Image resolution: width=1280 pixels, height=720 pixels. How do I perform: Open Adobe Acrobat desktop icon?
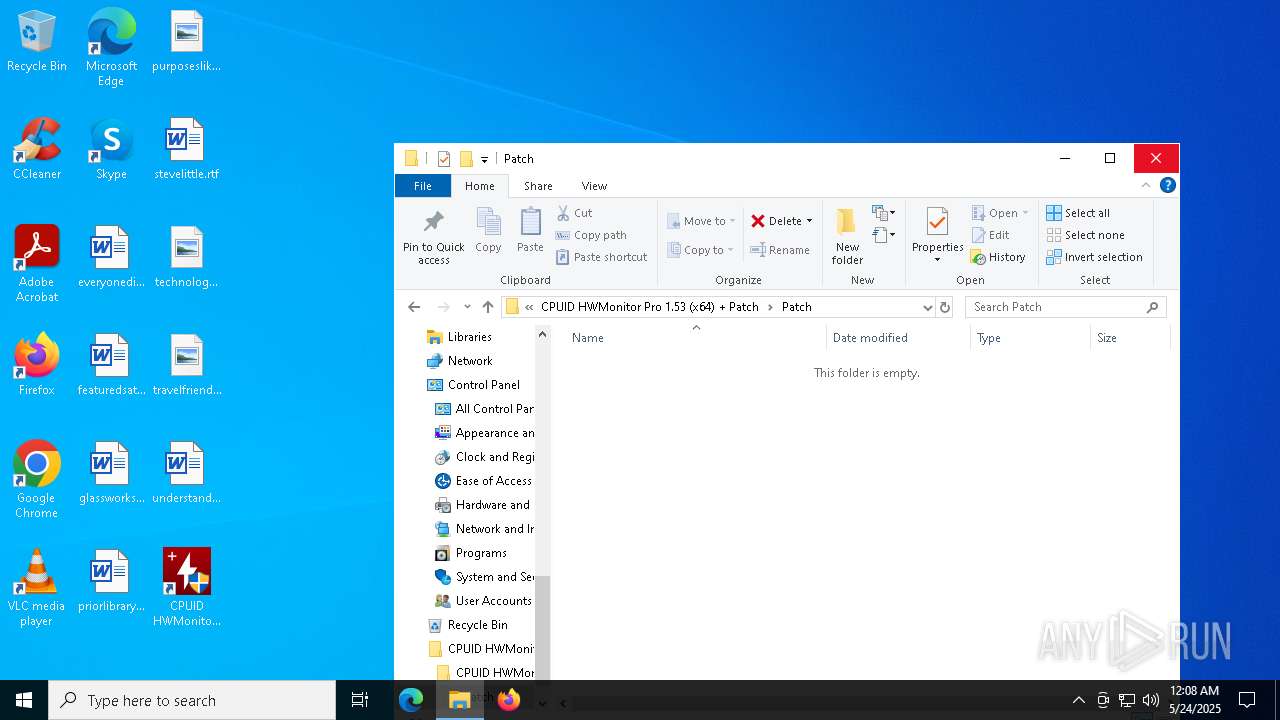(37, 264)
